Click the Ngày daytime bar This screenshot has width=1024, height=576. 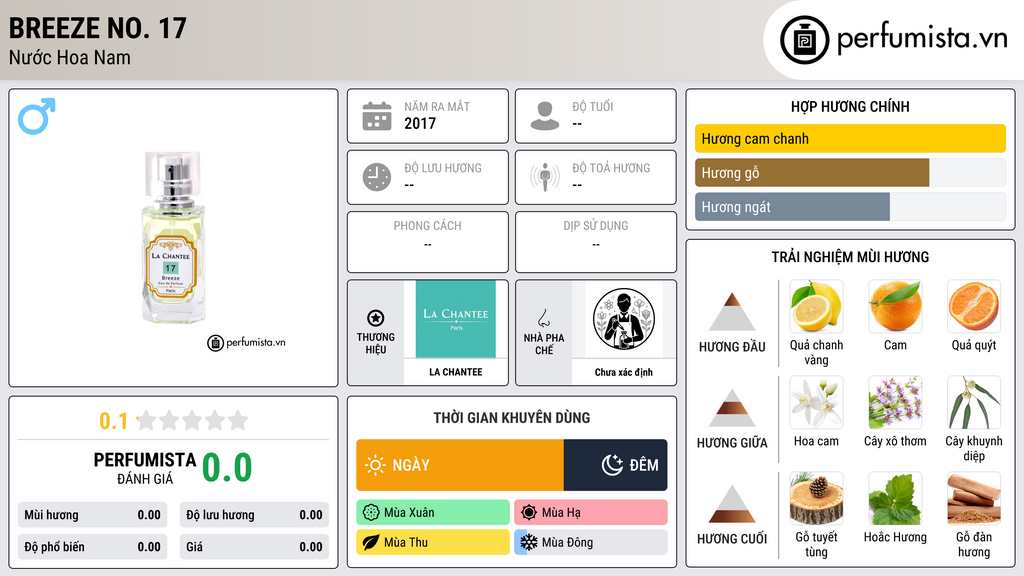click(460, 465)
